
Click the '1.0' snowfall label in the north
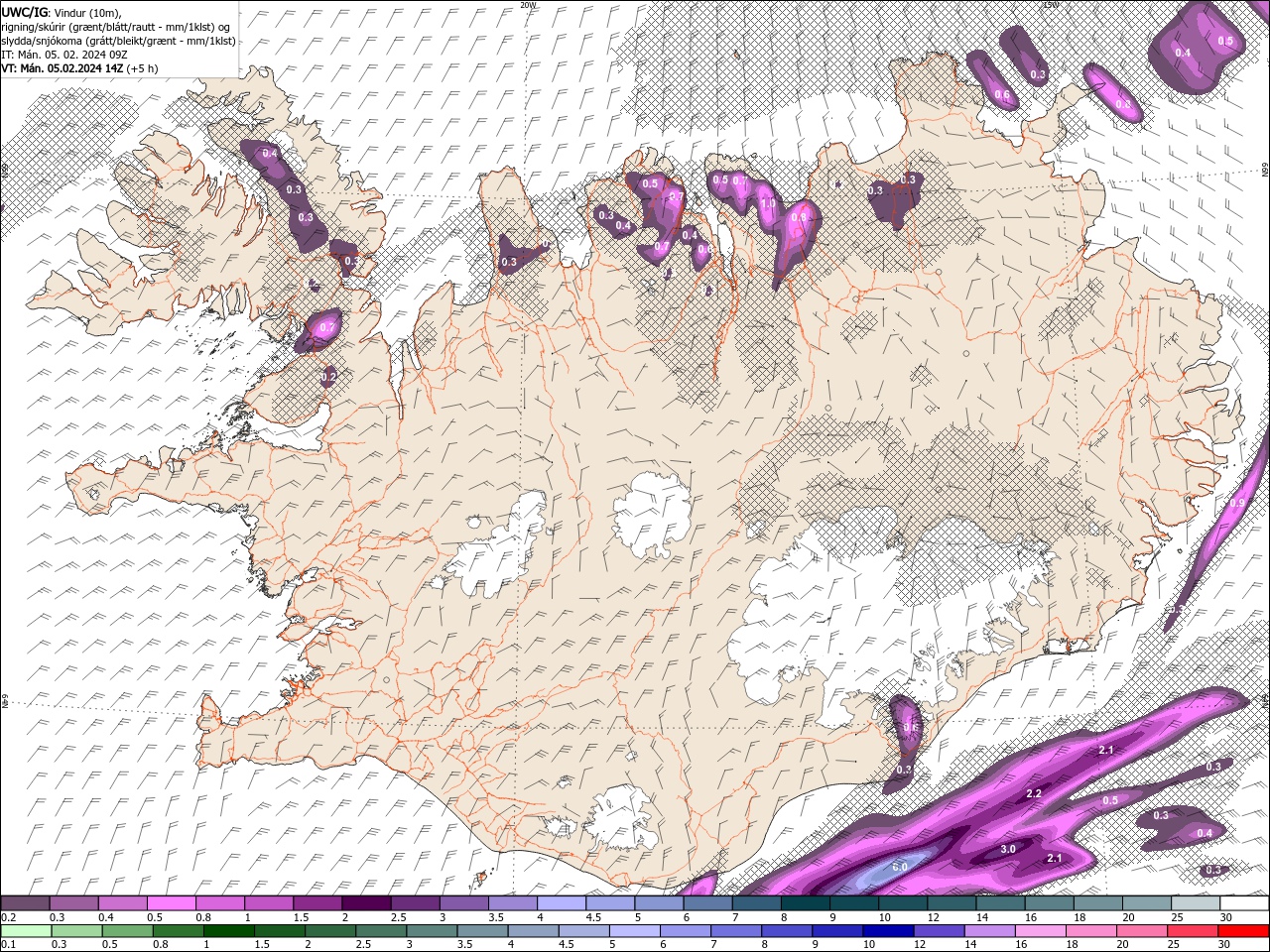click(x=768, y=204)
